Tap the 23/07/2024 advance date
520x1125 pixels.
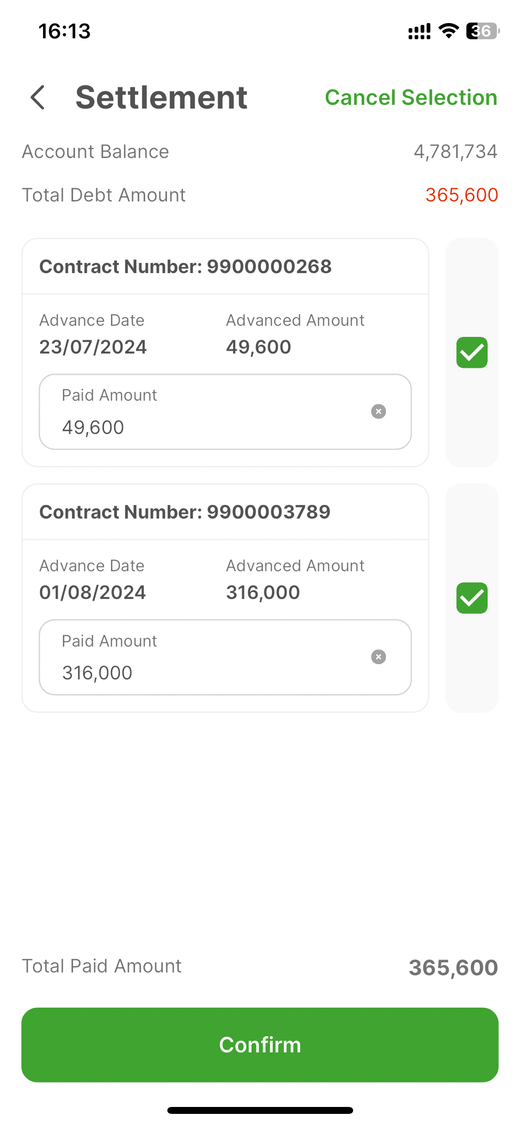coord(93,347)
